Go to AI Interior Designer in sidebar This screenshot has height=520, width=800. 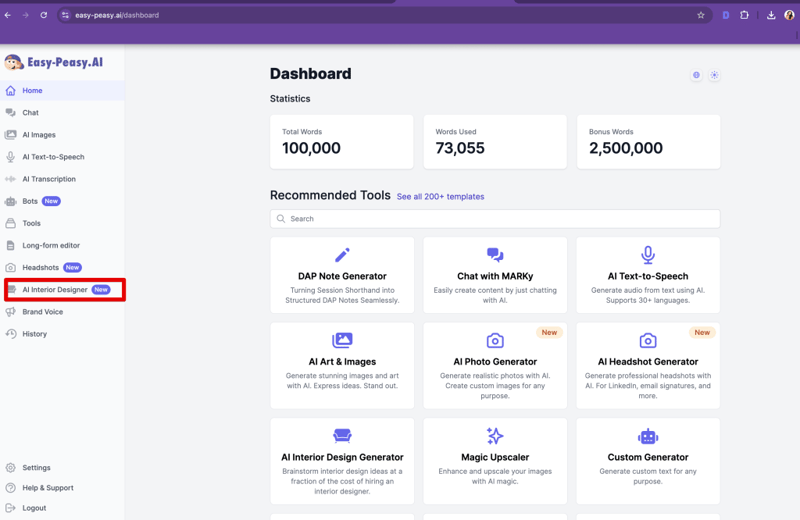tap(55, 290)
